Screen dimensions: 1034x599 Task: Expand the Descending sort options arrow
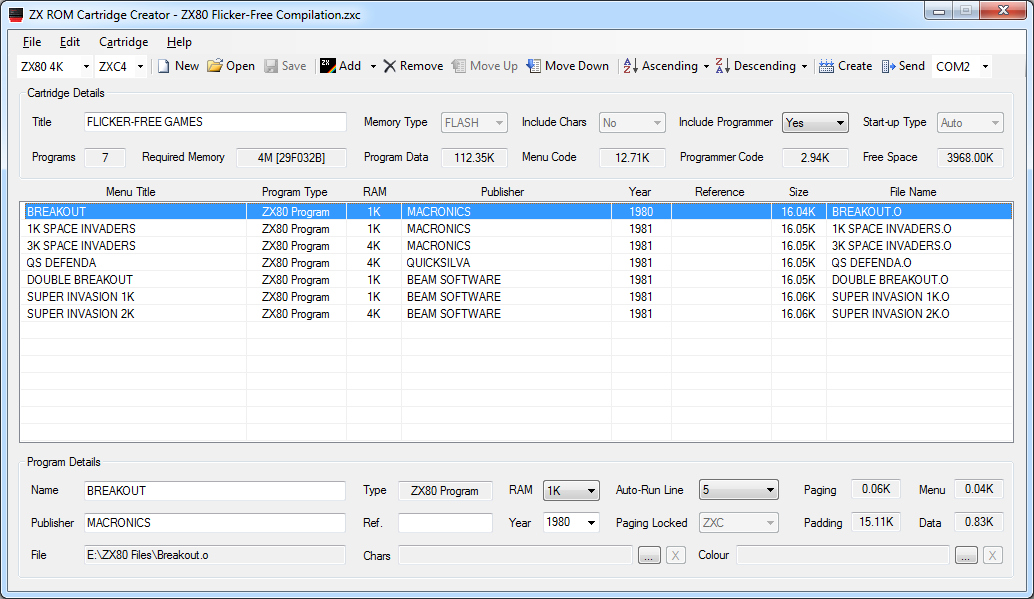[804, 66]
